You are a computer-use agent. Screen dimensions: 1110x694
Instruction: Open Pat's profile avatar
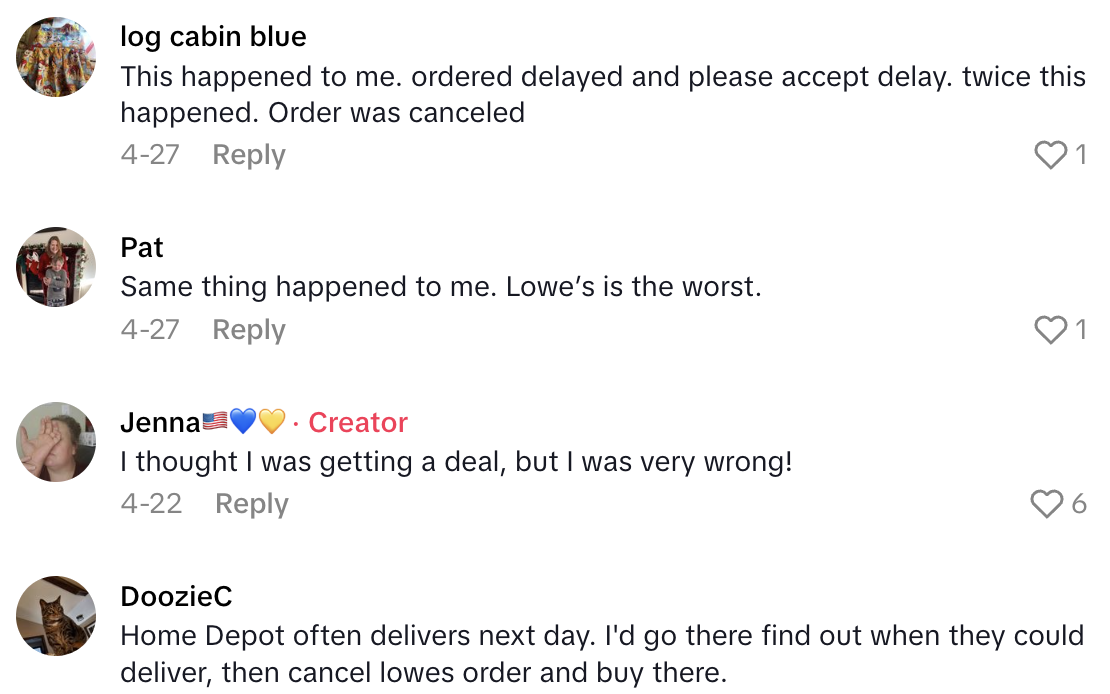point(56,267)
